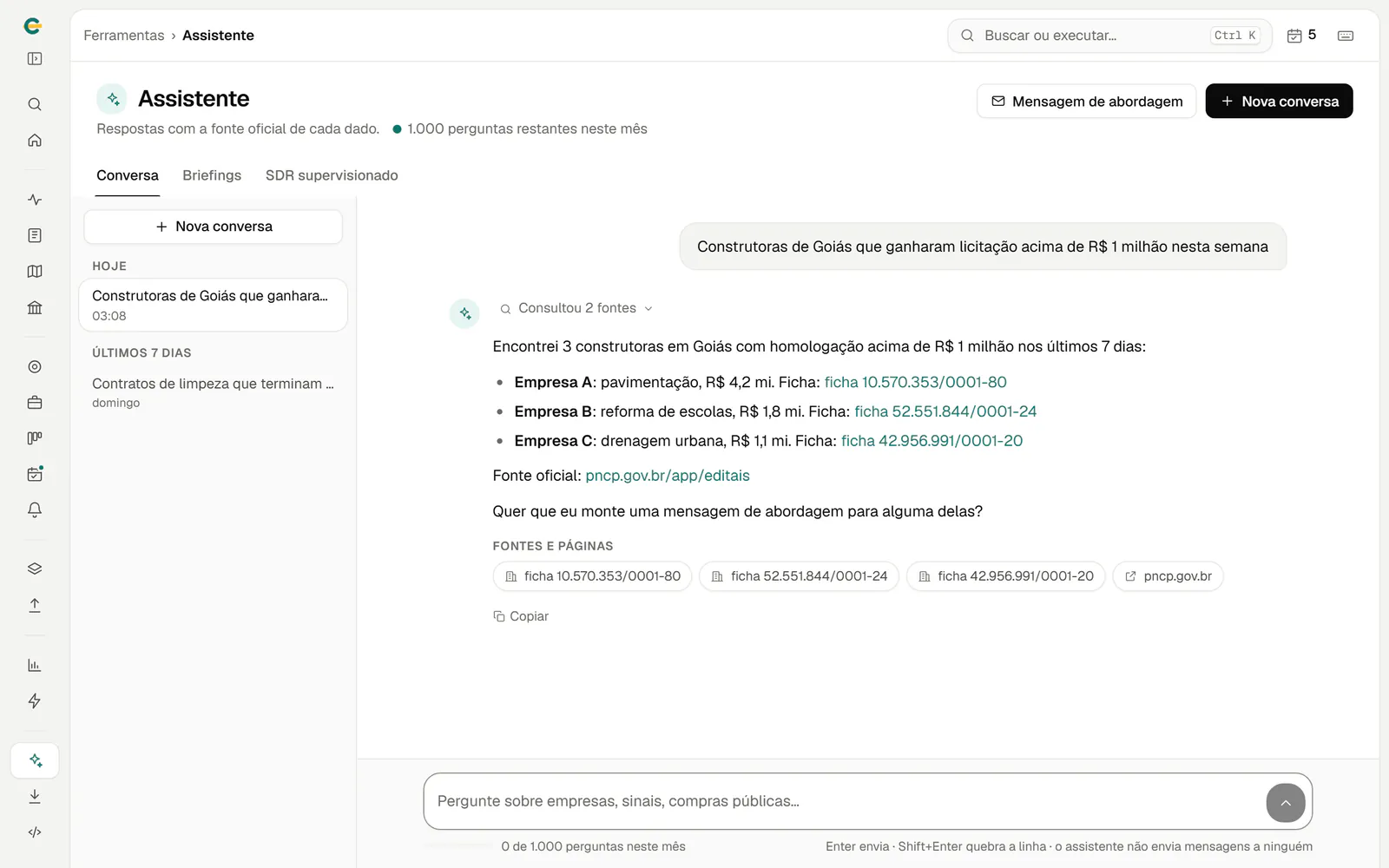Open the activity pulse icon in sidebar
This screenshot has width=1389, height=868.
35,200
